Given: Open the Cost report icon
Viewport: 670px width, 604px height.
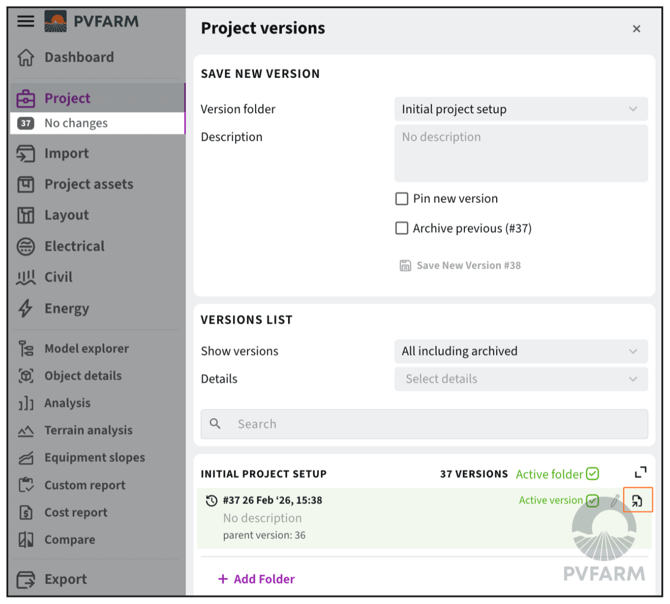Looking at the screenshot, I should point(26,512).
